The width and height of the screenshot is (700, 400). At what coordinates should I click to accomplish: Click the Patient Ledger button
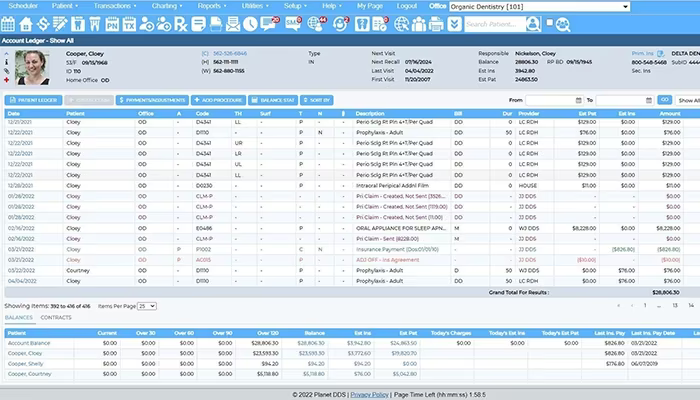coord(33,100)
